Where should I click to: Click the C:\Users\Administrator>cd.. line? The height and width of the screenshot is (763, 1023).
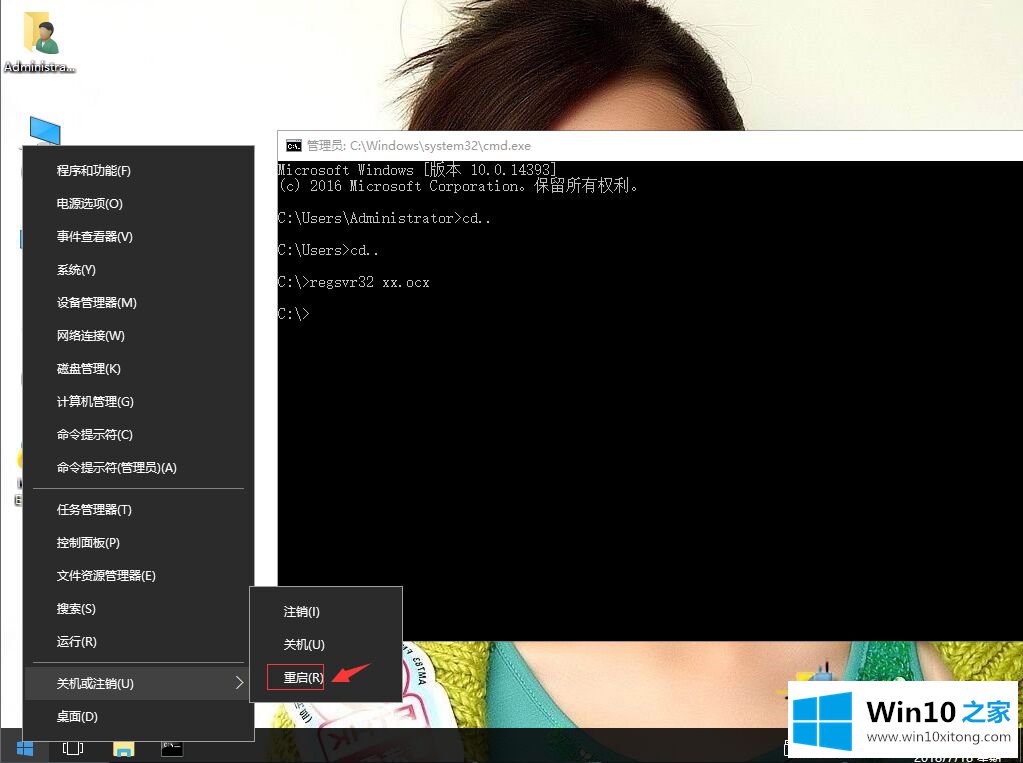coord(384,218)
